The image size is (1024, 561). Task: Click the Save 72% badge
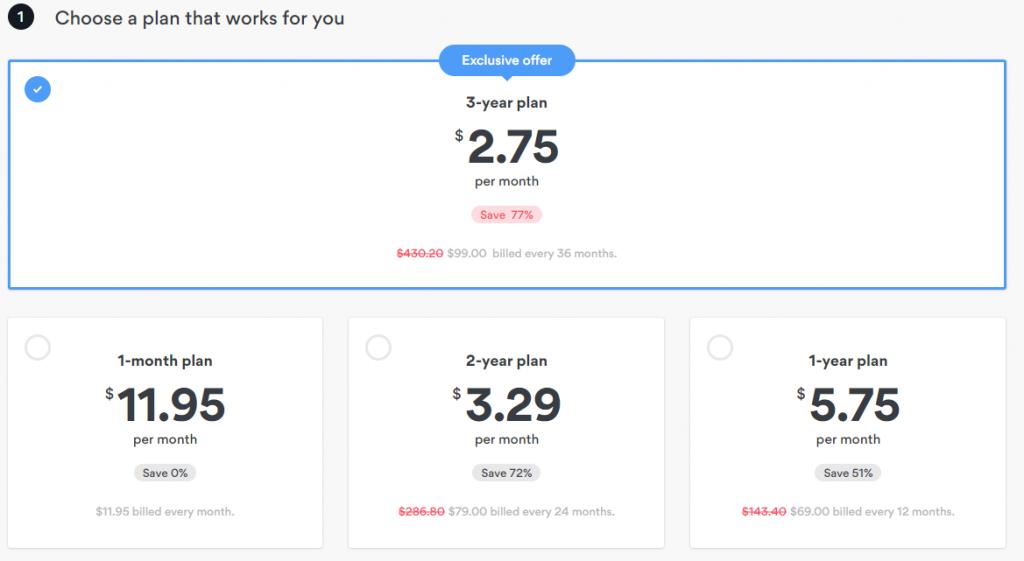[x=507, y=473]
